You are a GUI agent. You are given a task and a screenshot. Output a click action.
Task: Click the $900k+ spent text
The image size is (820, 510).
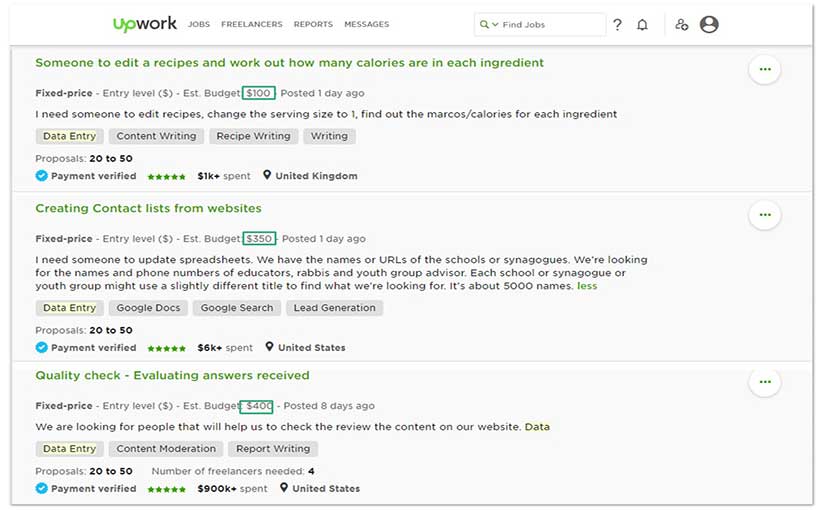click(x=232, y=489)
